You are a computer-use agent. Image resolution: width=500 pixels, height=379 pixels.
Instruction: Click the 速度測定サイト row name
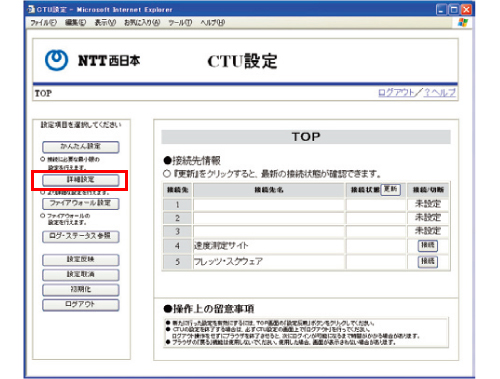coord(221,246)
